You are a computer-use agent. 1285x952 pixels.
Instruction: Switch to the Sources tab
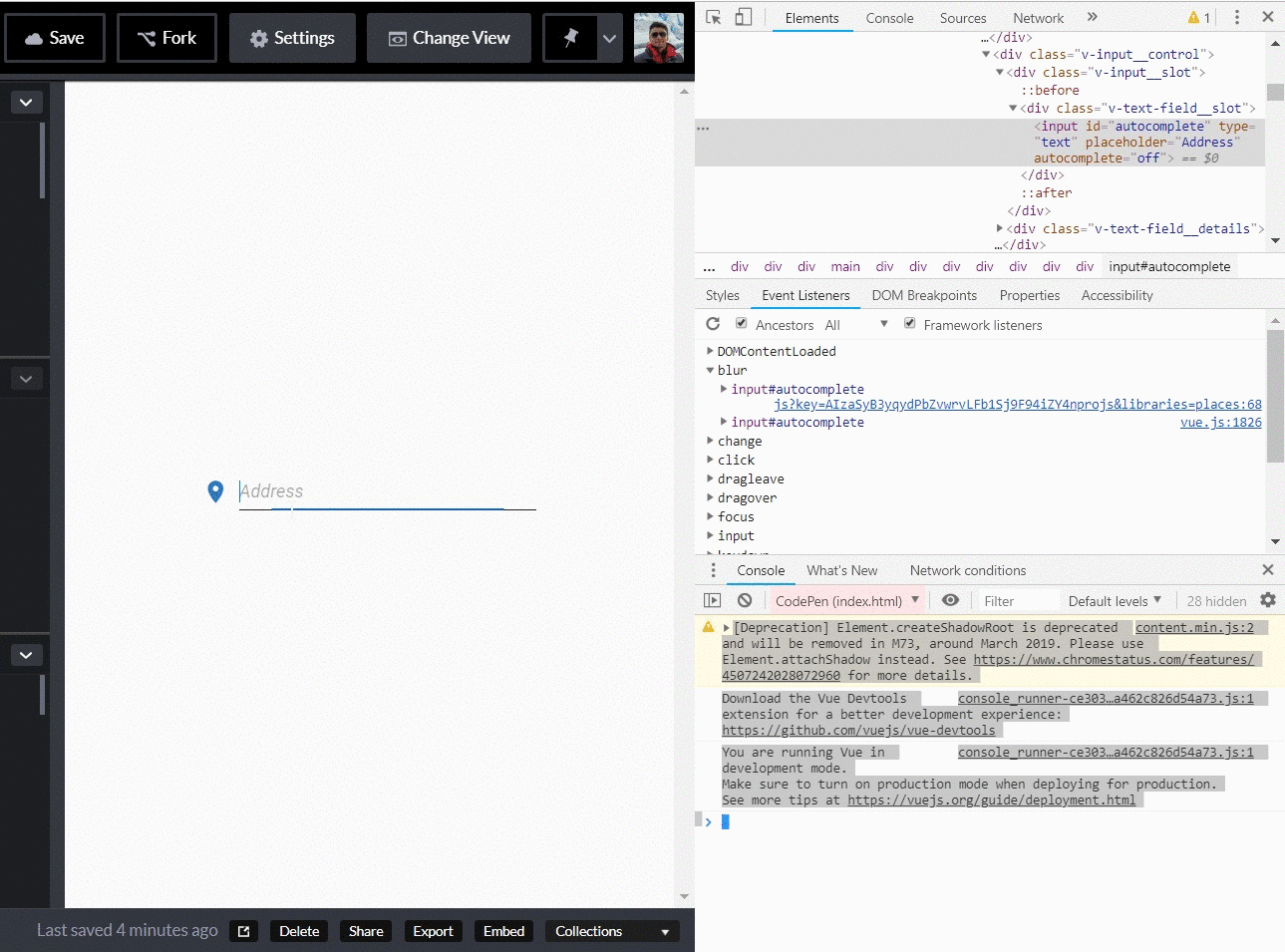click(x=963, y=18)
